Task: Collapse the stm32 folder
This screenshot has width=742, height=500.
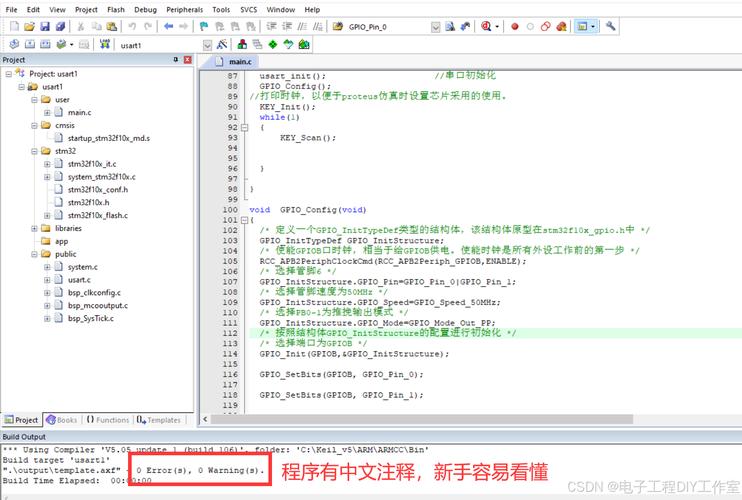Action: [x=34, y=151]
